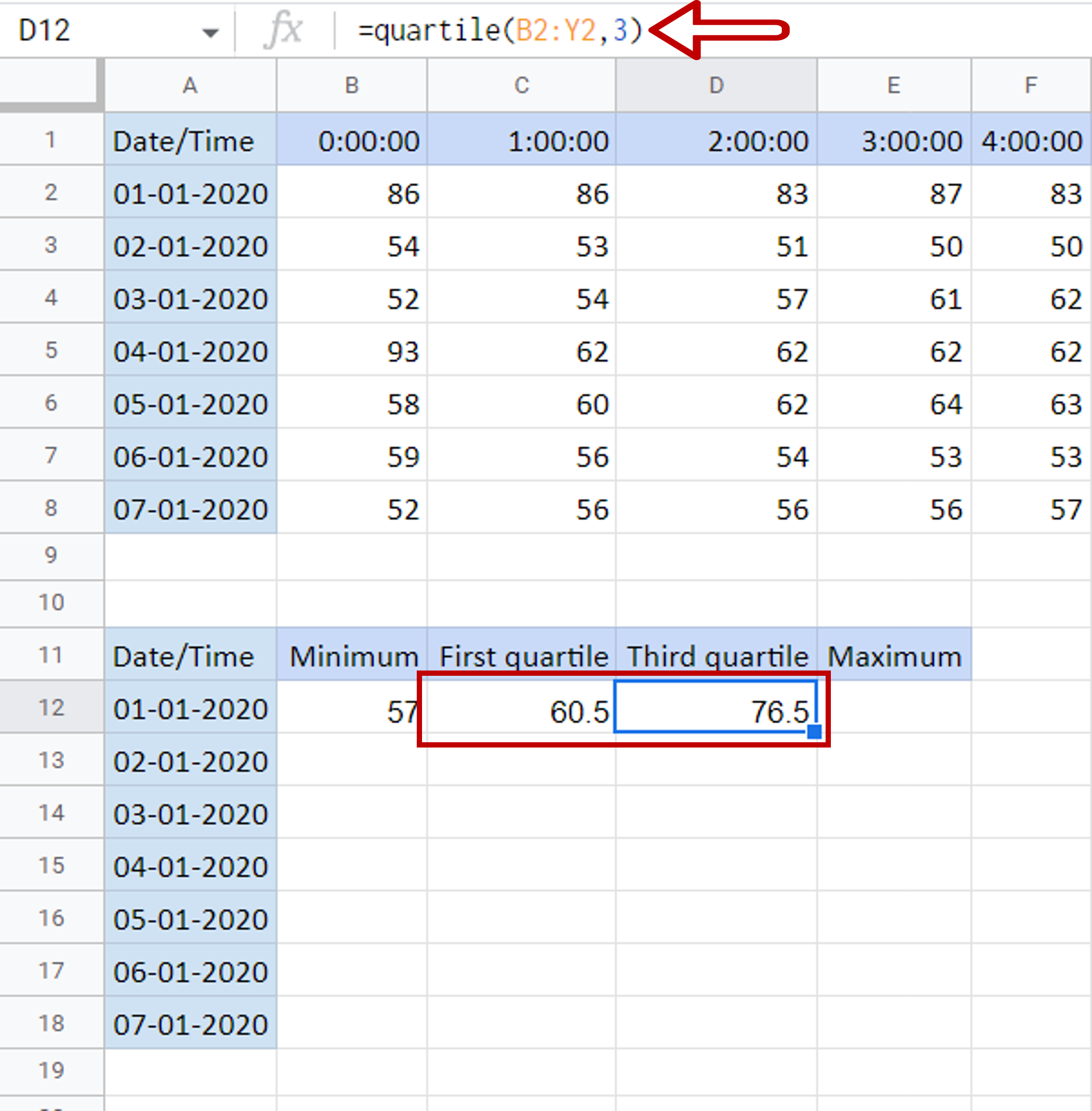Select cell B5 containing 93

(352, 349)
